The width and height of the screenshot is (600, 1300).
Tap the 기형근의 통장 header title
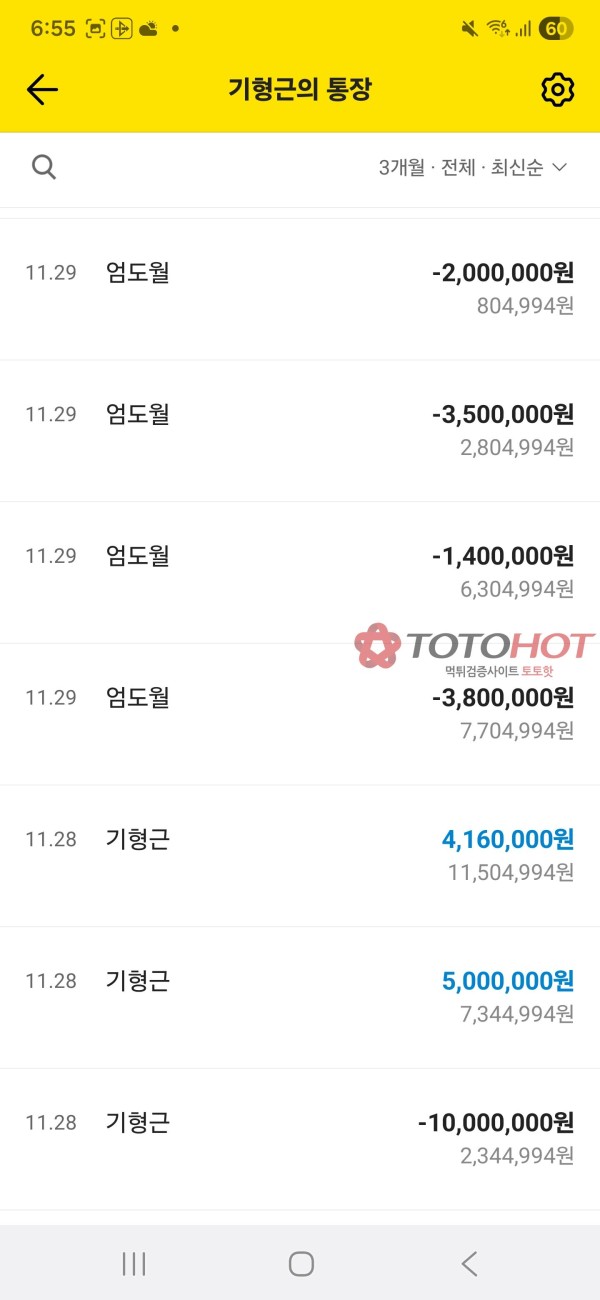[300, 90]
